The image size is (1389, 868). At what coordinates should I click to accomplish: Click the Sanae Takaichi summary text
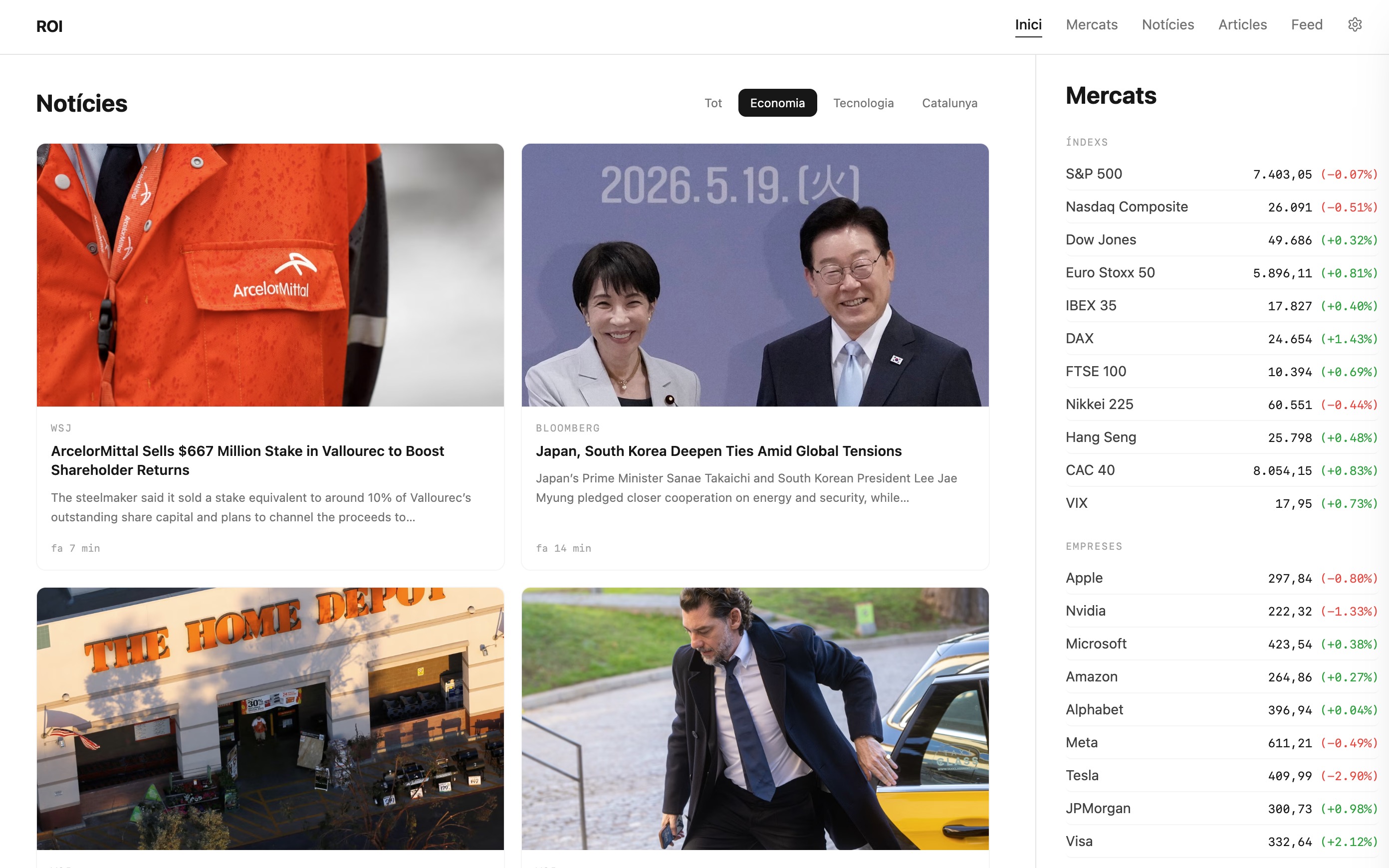(746, 488)
